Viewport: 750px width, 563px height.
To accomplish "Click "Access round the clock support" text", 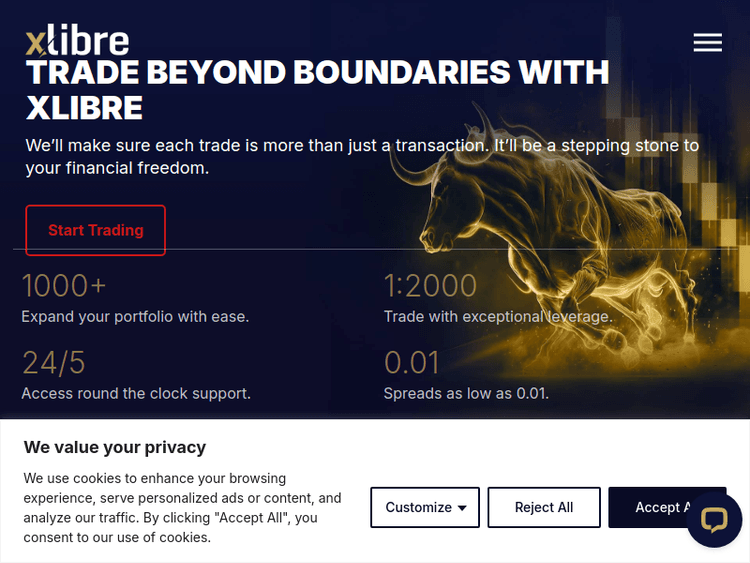I will 136,393.
